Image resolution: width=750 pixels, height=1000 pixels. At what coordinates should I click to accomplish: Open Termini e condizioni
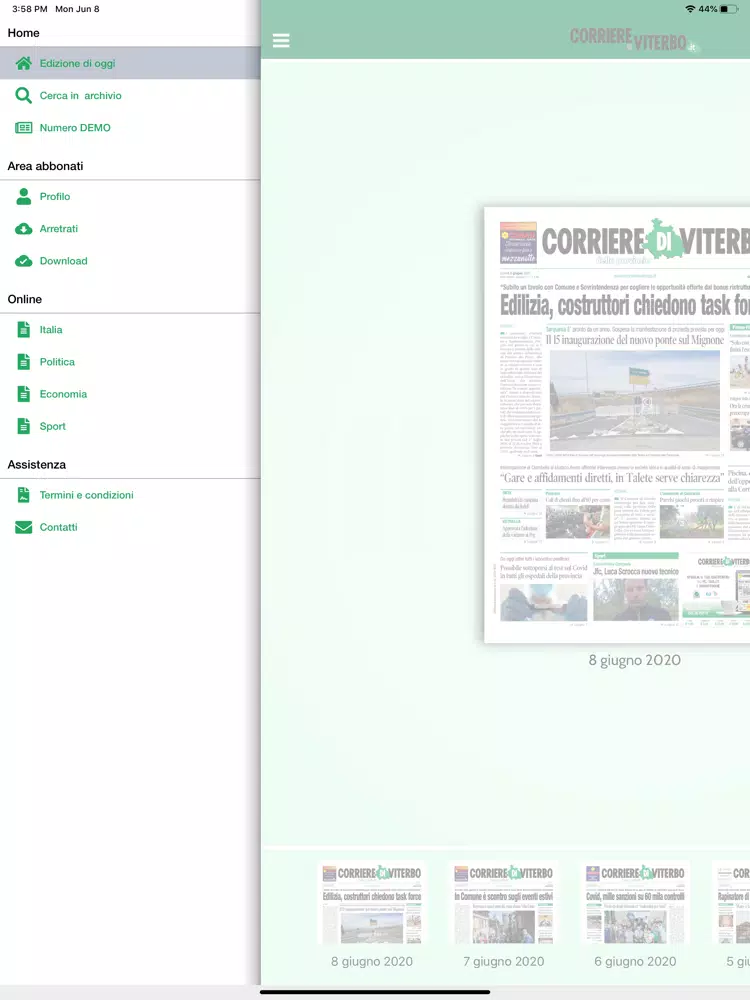[x=130, y=495]
